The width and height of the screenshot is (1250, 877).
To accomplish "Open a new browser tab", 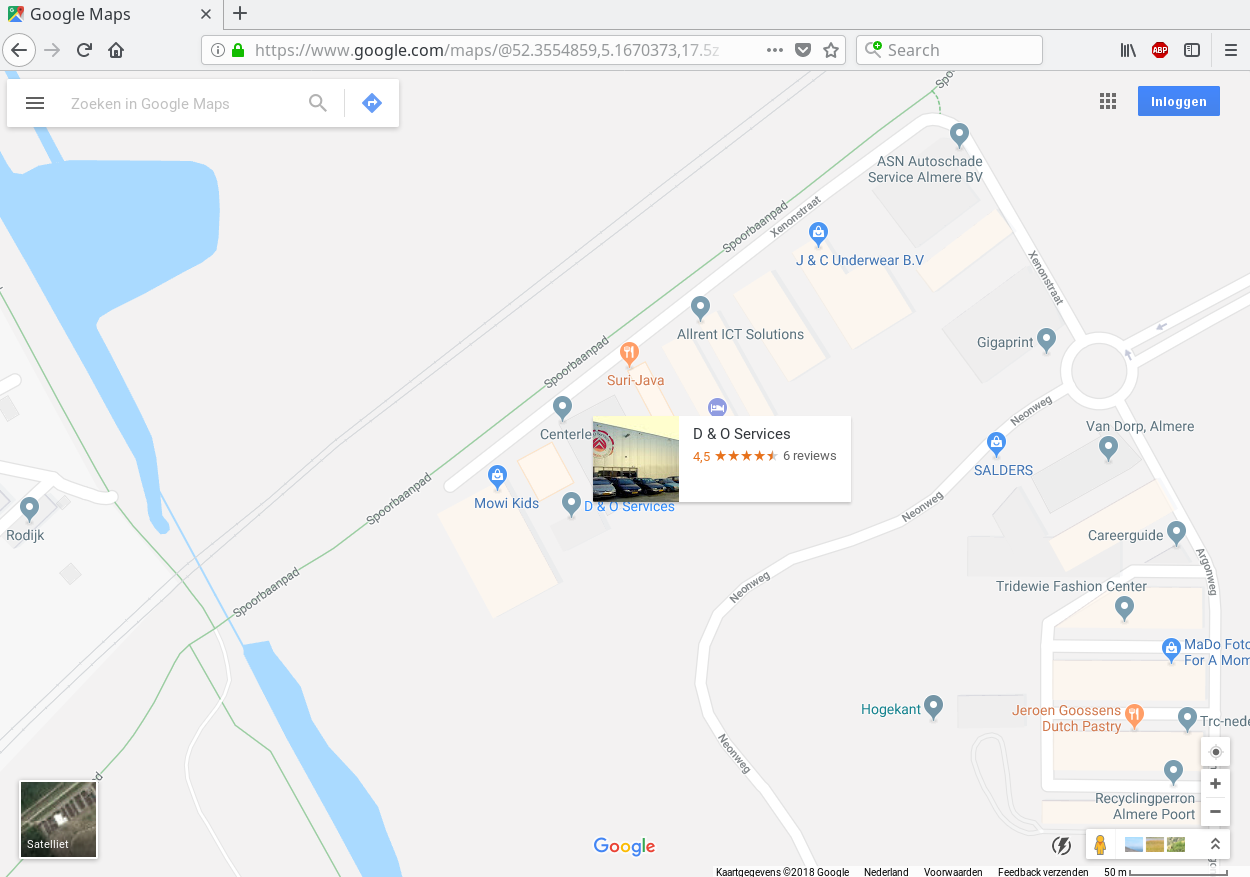I will 239,14.
